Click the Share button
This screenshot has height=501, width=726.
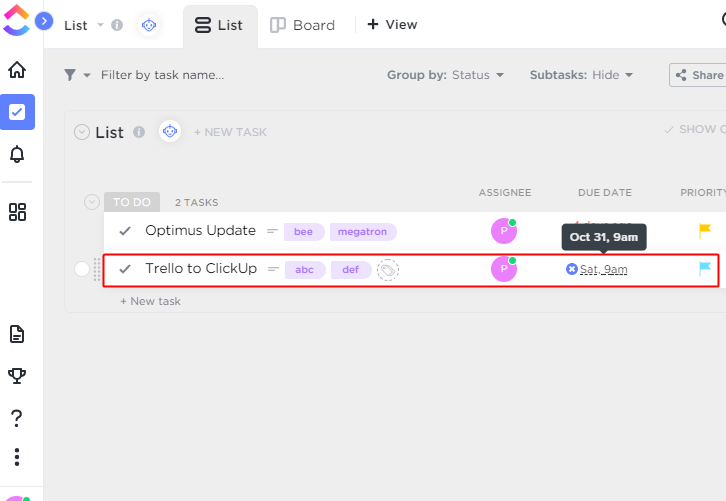coord(698,75)
